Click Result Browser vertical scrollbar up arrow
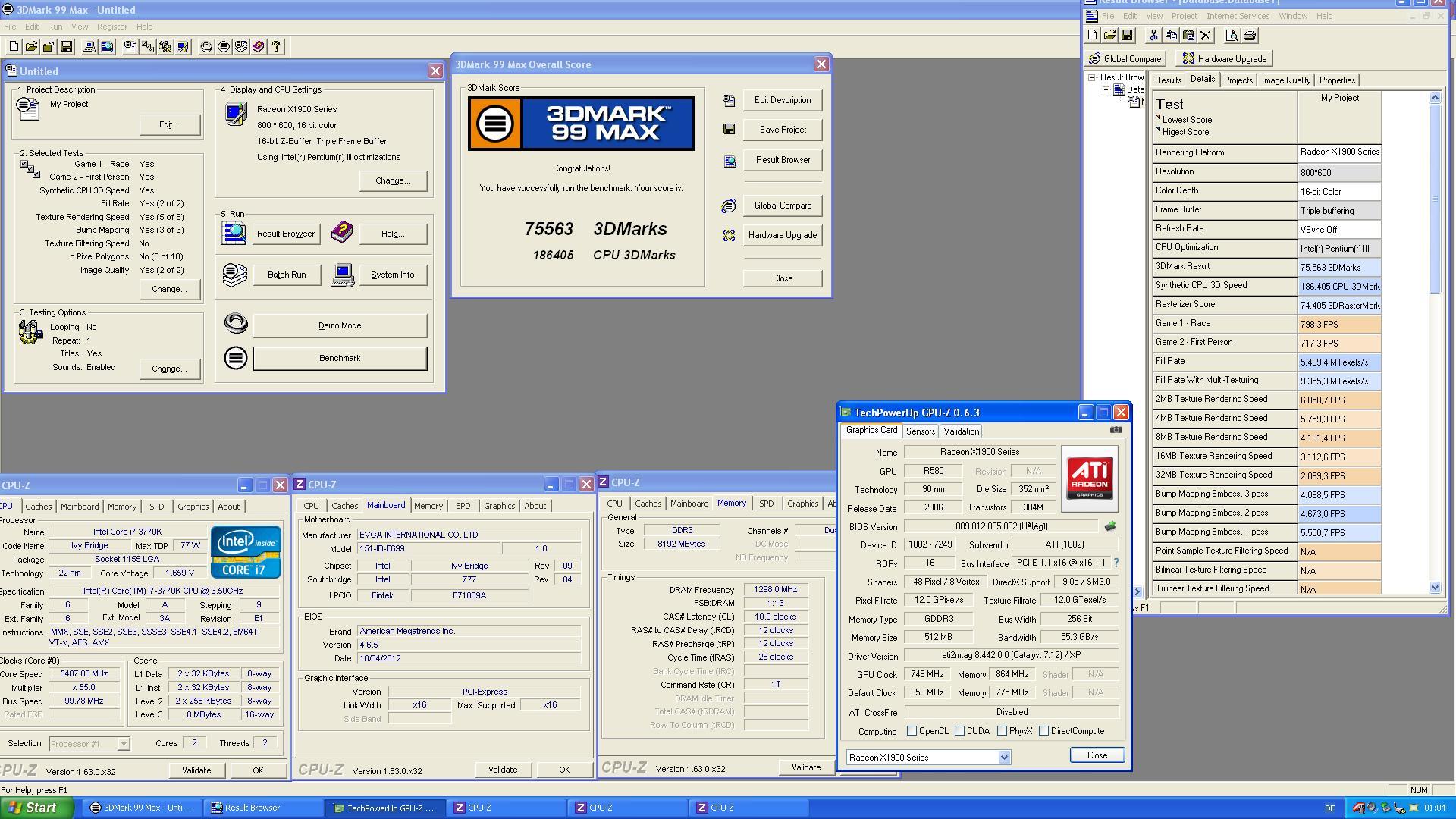Viewport: 1456px width, 819px height. point(1435,97)
